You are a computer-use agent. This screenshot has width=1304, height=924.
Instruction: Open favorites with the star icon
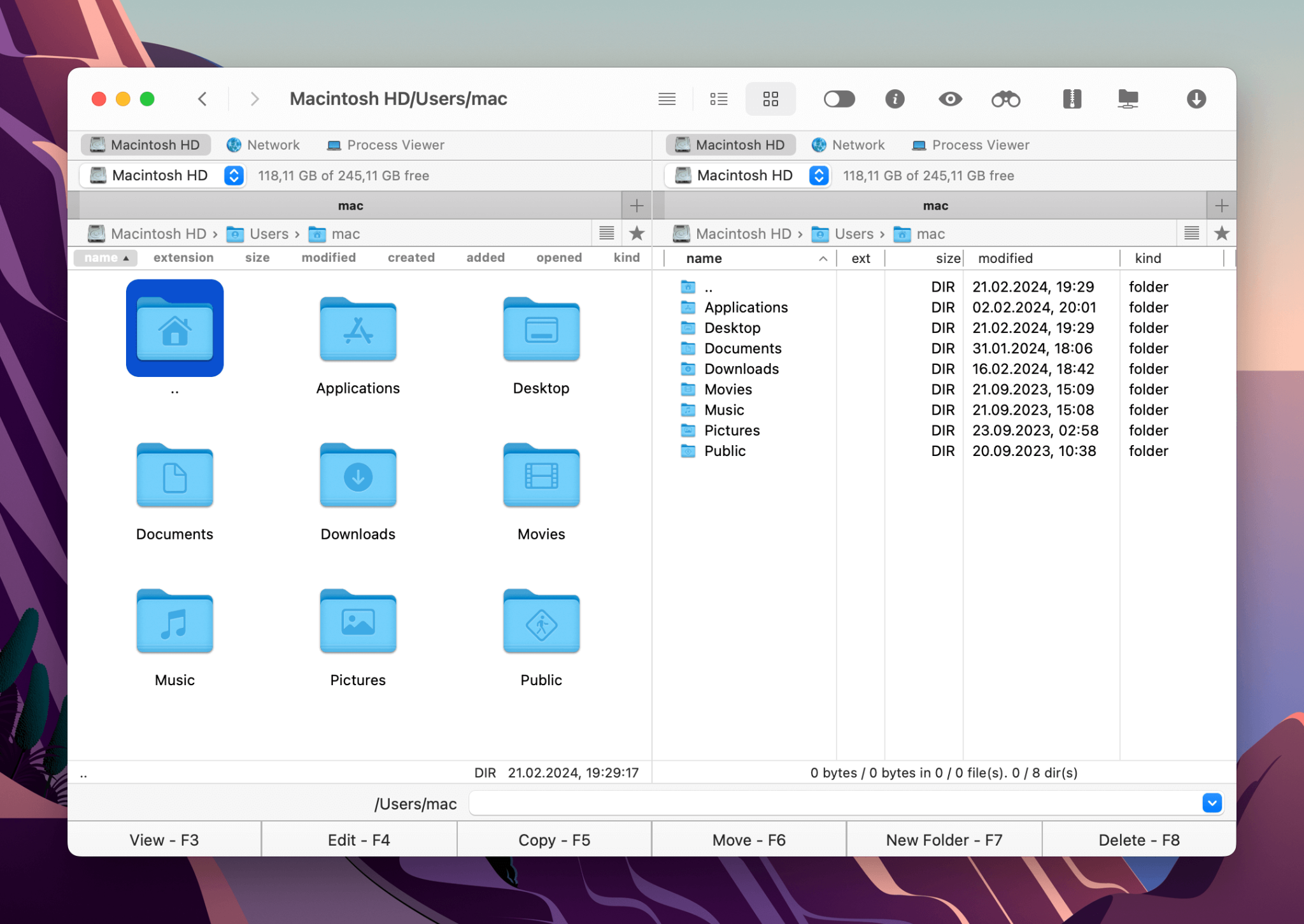pyautogui.click(x=637, y=234)
